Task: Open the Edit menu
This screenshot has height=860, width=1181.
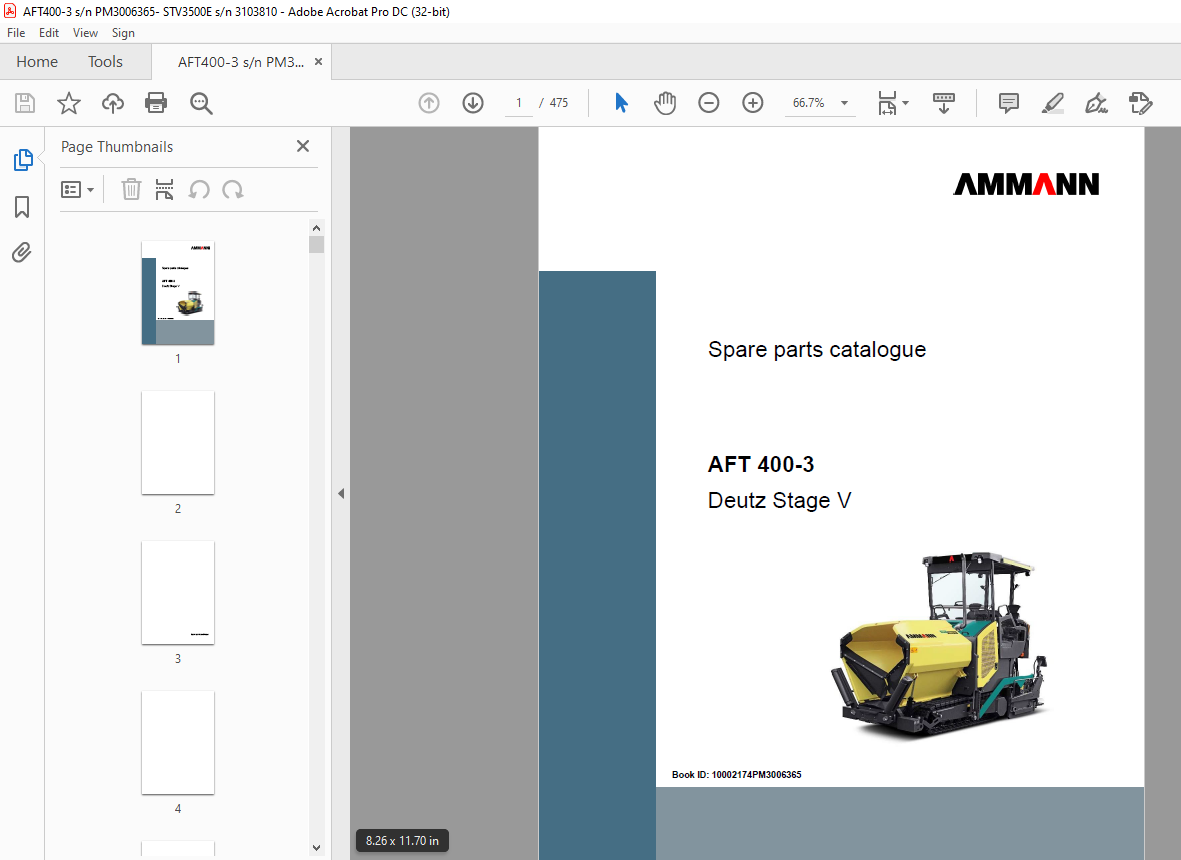Action: coord(49,33)
